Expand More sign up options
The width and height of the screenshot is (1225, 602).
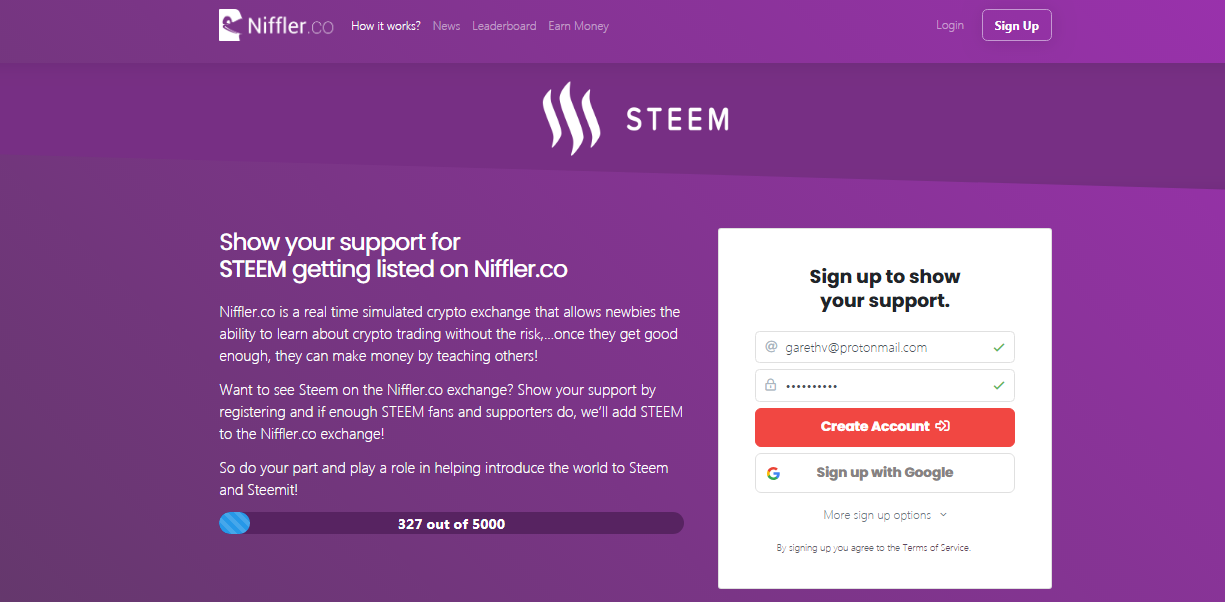[x=877, y=515]
